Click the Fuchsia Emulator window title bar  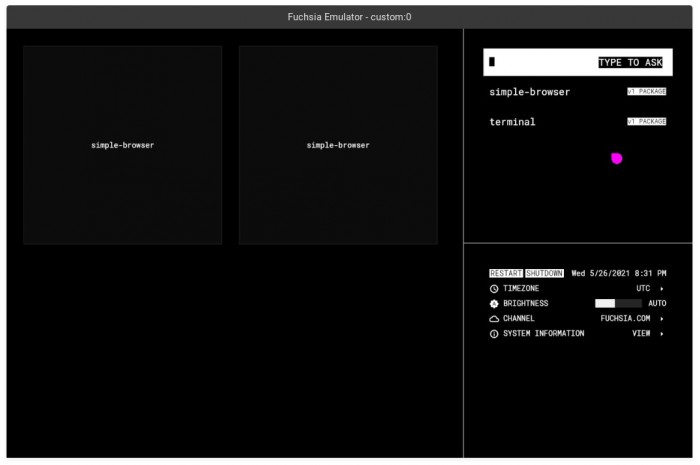click(x=350, y=17)
